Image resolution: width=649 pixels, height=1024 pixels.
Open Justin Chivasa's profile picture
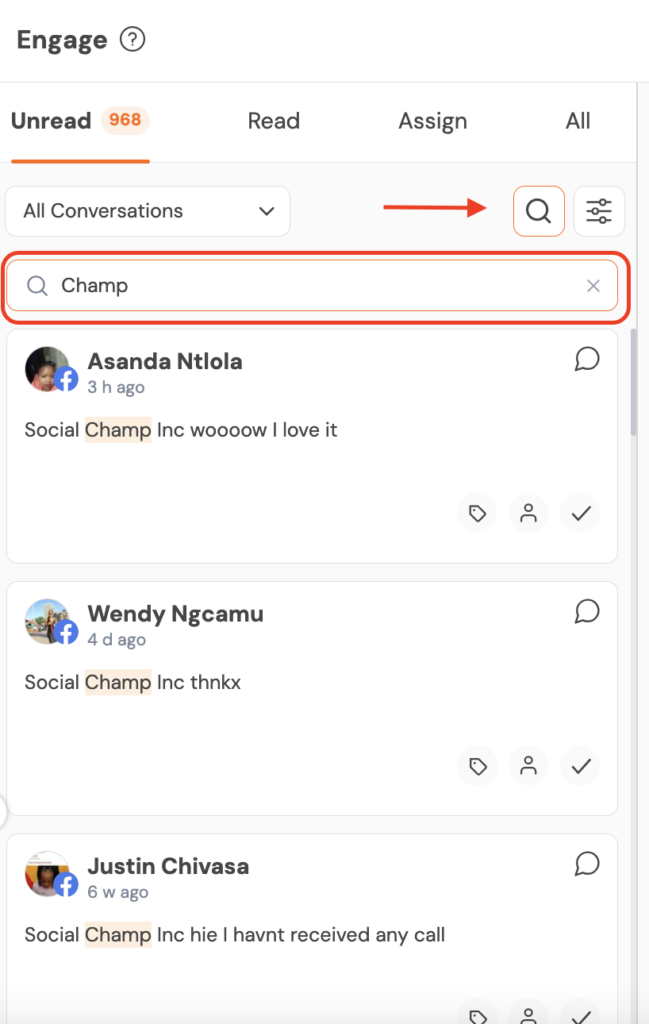(47, 872)
